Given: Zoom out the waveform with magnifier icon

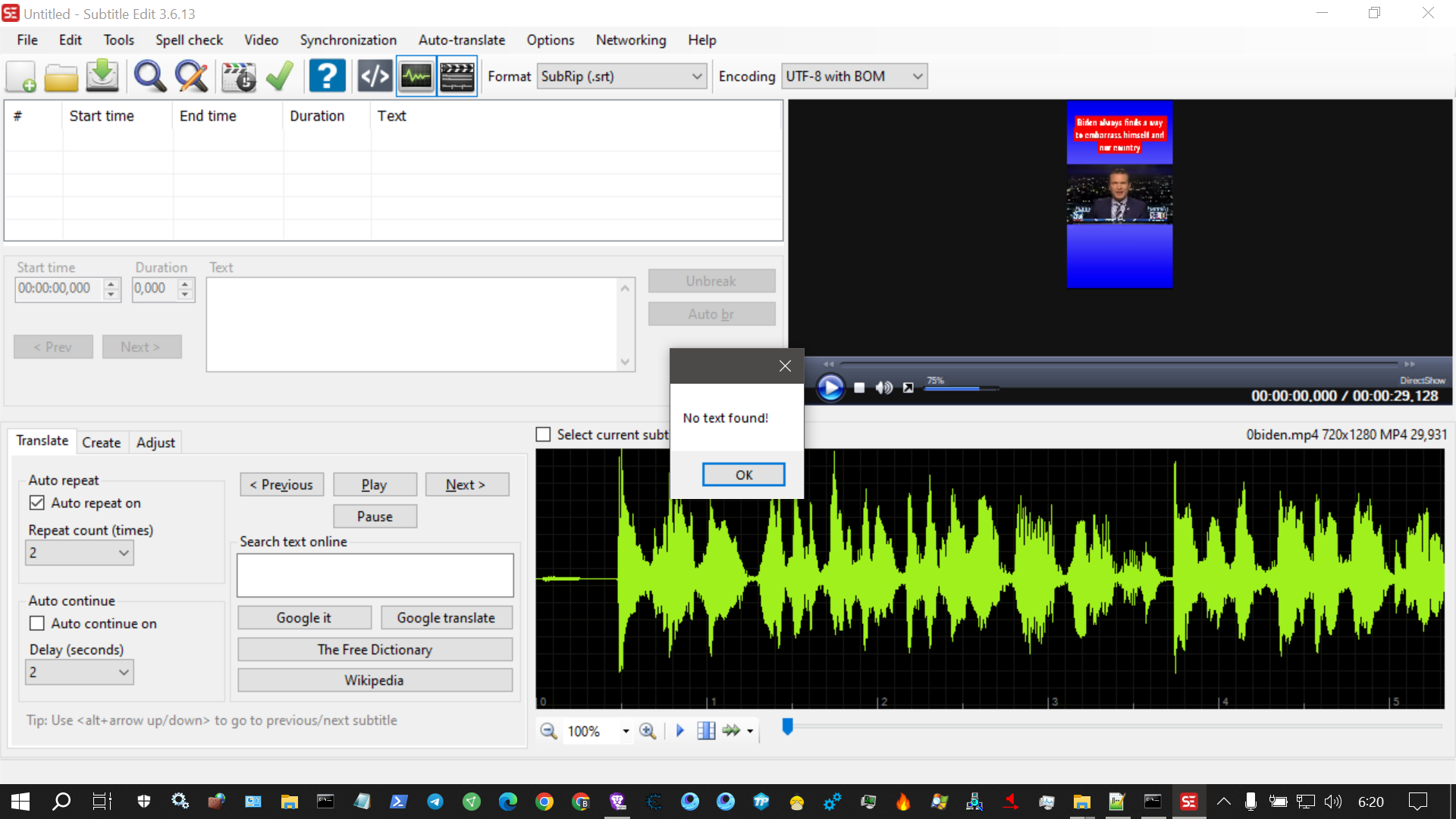Looking at the screenshot, I should [548, 730].
